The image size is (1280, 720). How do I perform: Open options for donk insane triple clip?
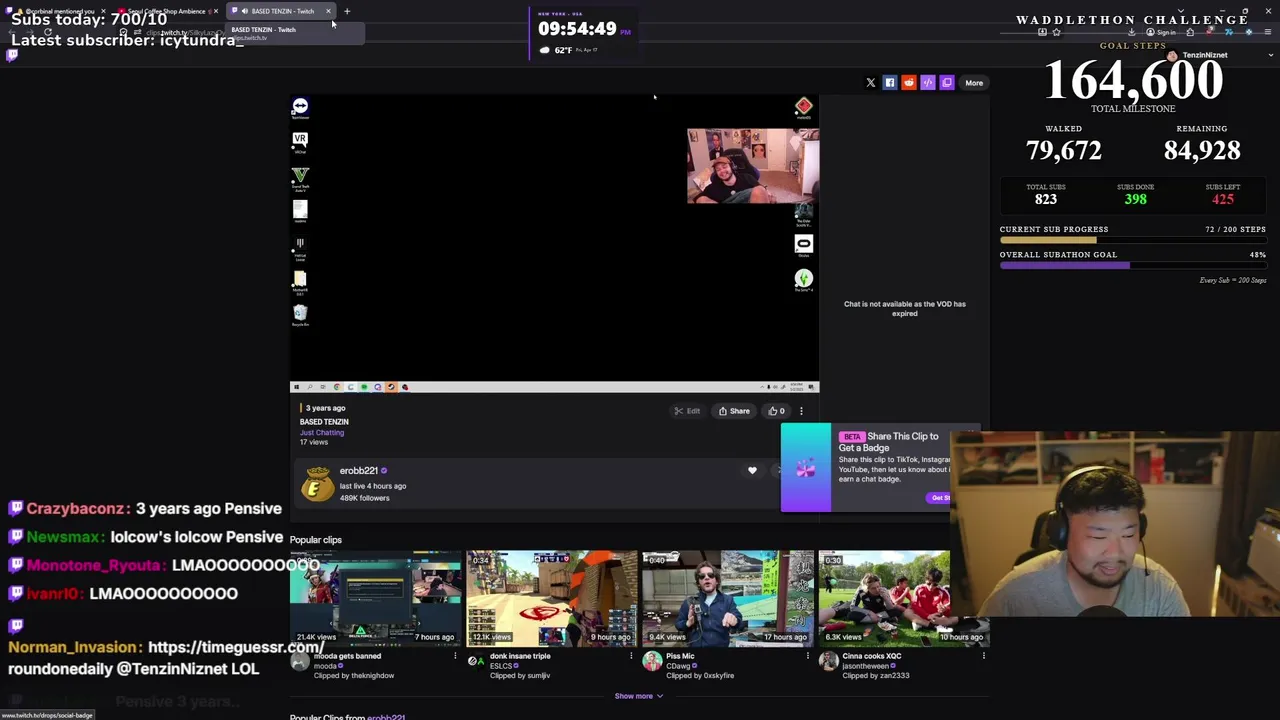631,657
